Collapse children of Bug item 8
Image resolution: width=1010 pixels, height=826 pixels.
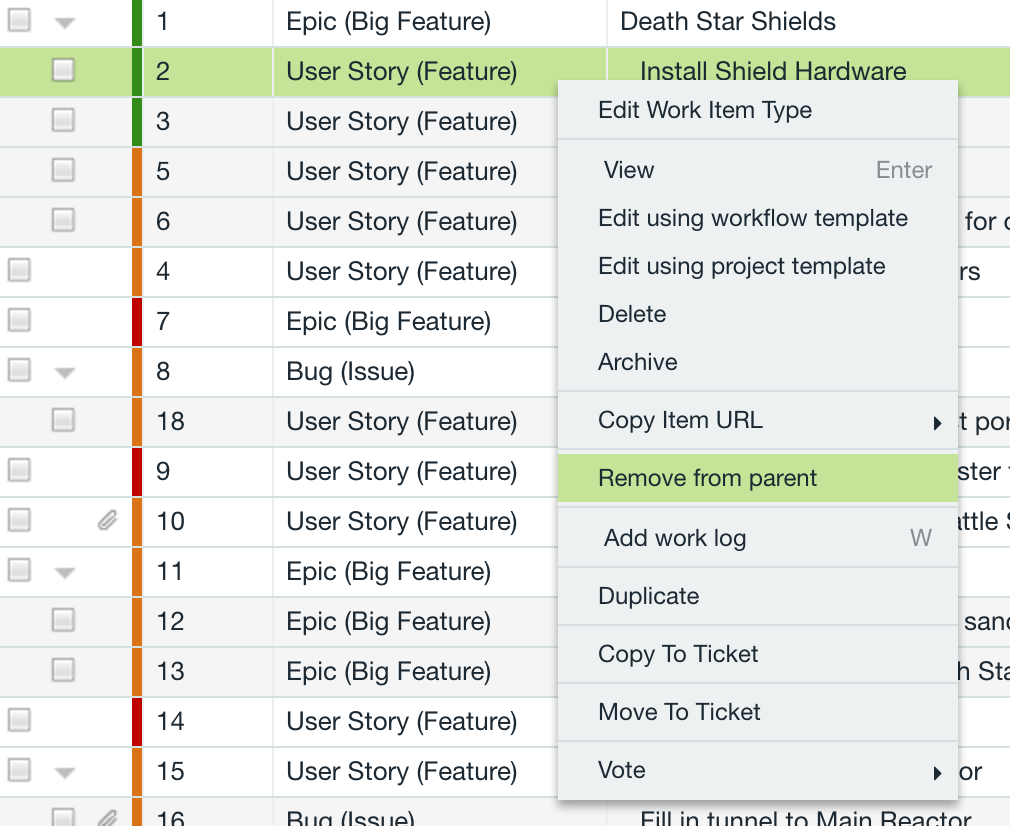[x=65, y=372]
